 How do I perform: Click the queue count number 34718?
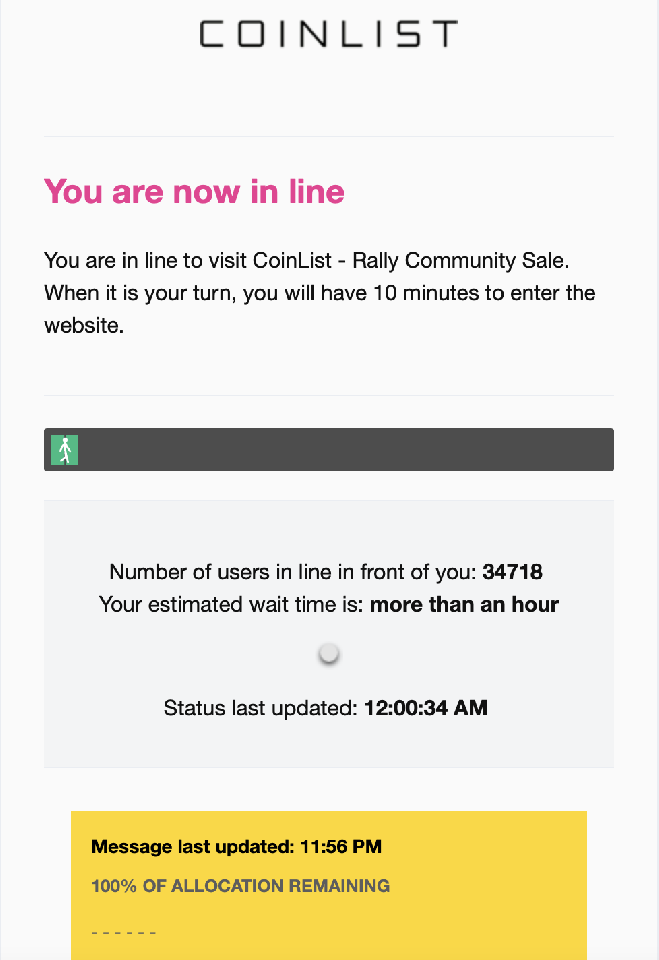click(x=512, y=572)
